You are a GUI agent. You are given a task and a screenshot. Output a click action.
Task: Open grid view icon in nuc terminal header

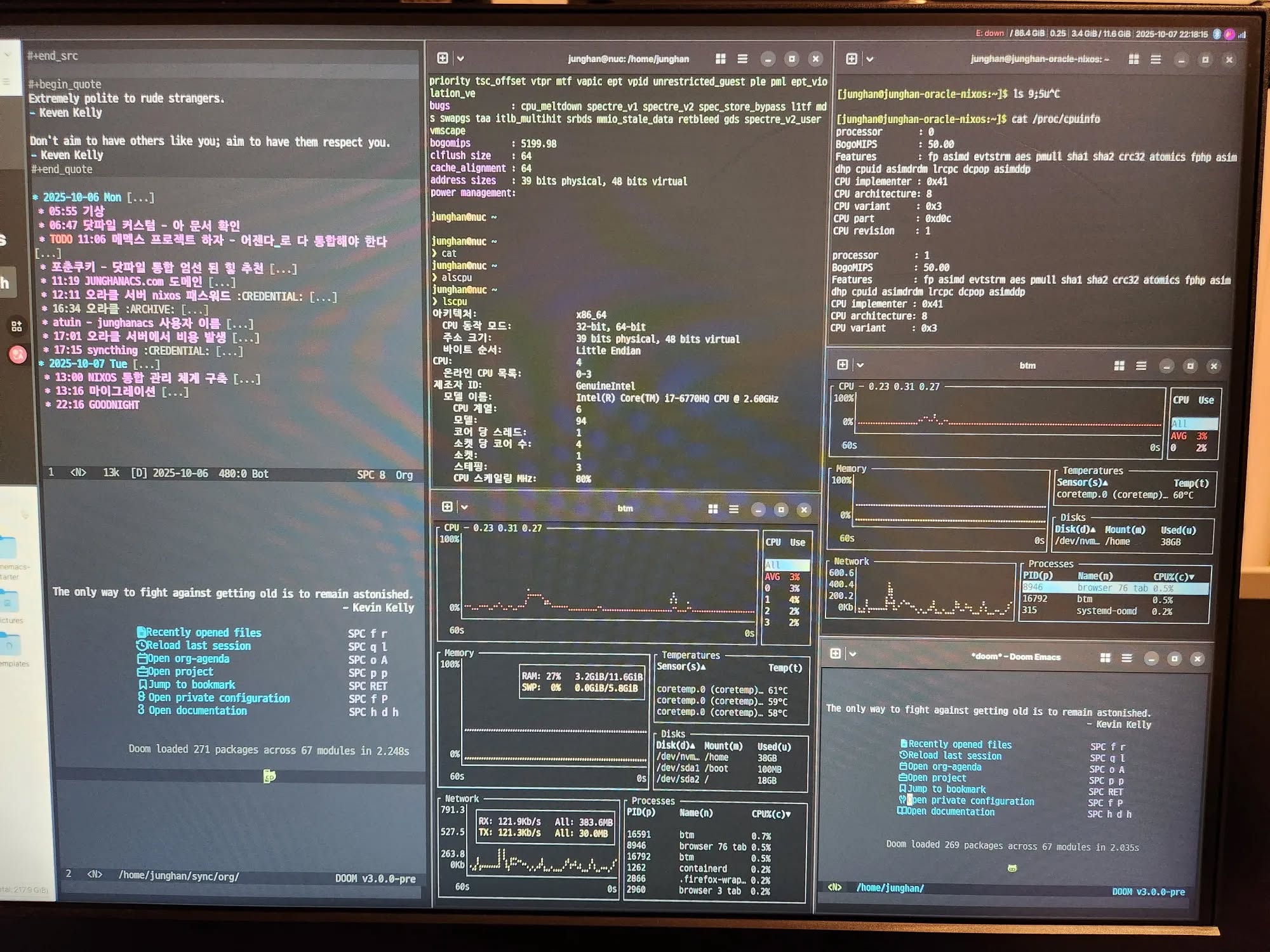720,59
